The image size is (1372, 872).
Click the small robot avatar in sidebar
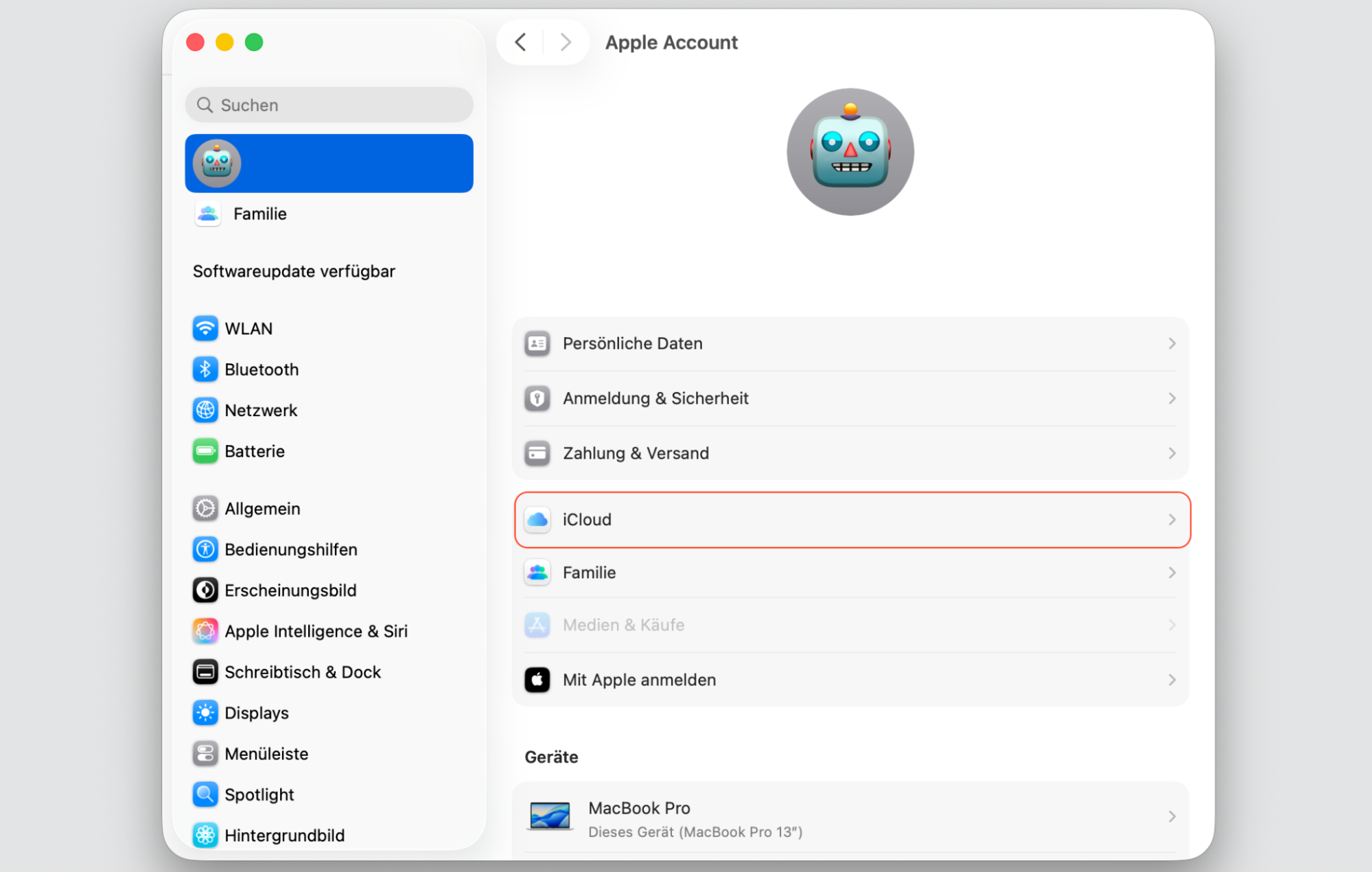pos(217,163)
